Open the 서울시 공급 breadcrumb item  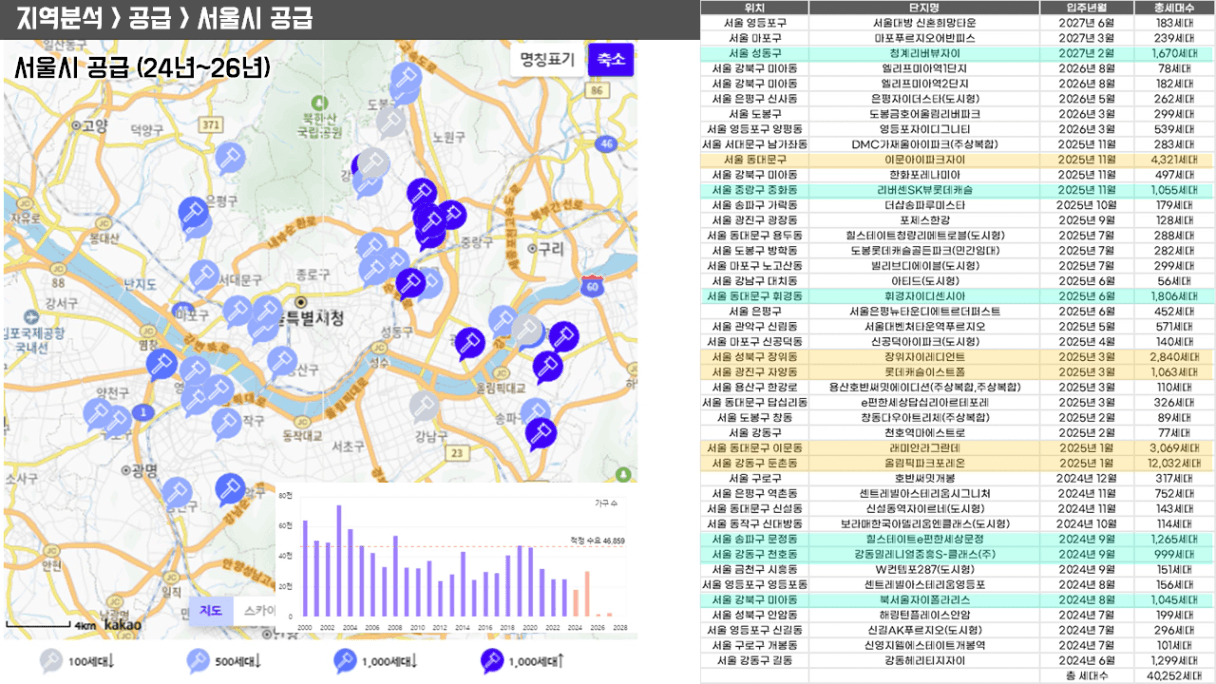pyautogui.click(x=256, y=18)
